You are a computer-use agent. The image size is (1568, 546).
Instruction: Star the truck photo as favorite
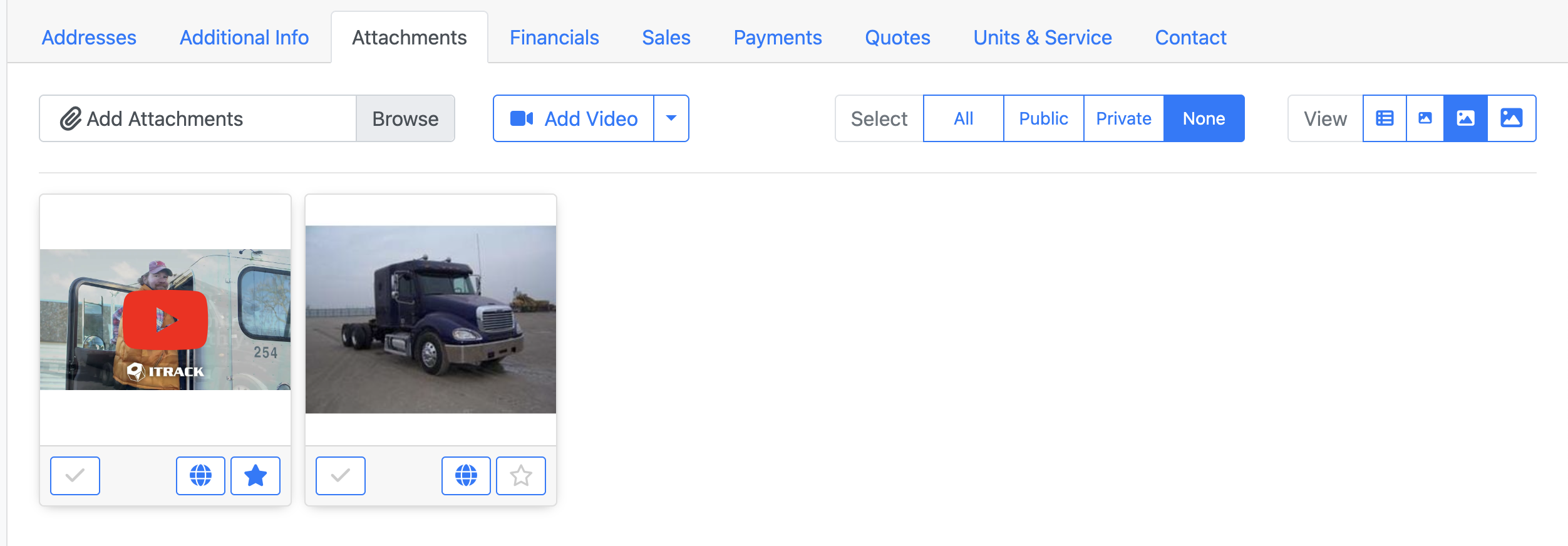521,476
